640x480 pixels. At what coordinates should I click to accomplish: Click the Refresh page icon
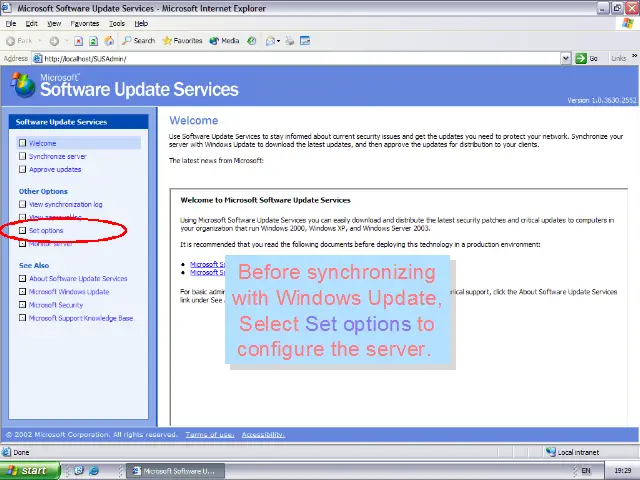pos(93,41)
